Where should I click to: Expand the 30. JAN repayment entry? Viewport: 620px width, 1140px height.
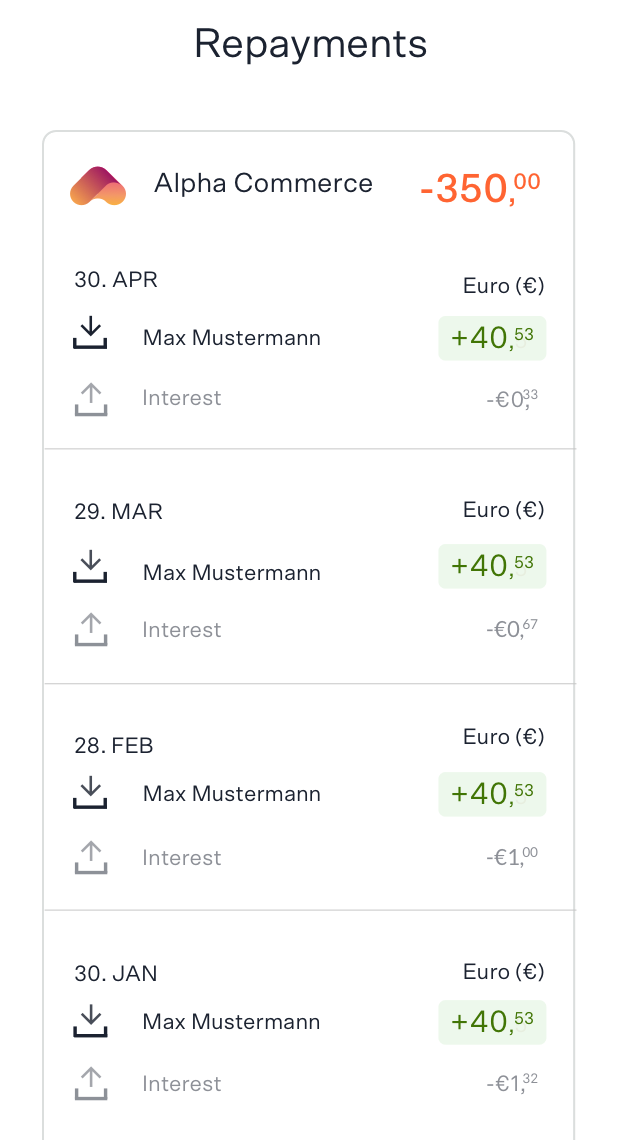pos(231,1022)
